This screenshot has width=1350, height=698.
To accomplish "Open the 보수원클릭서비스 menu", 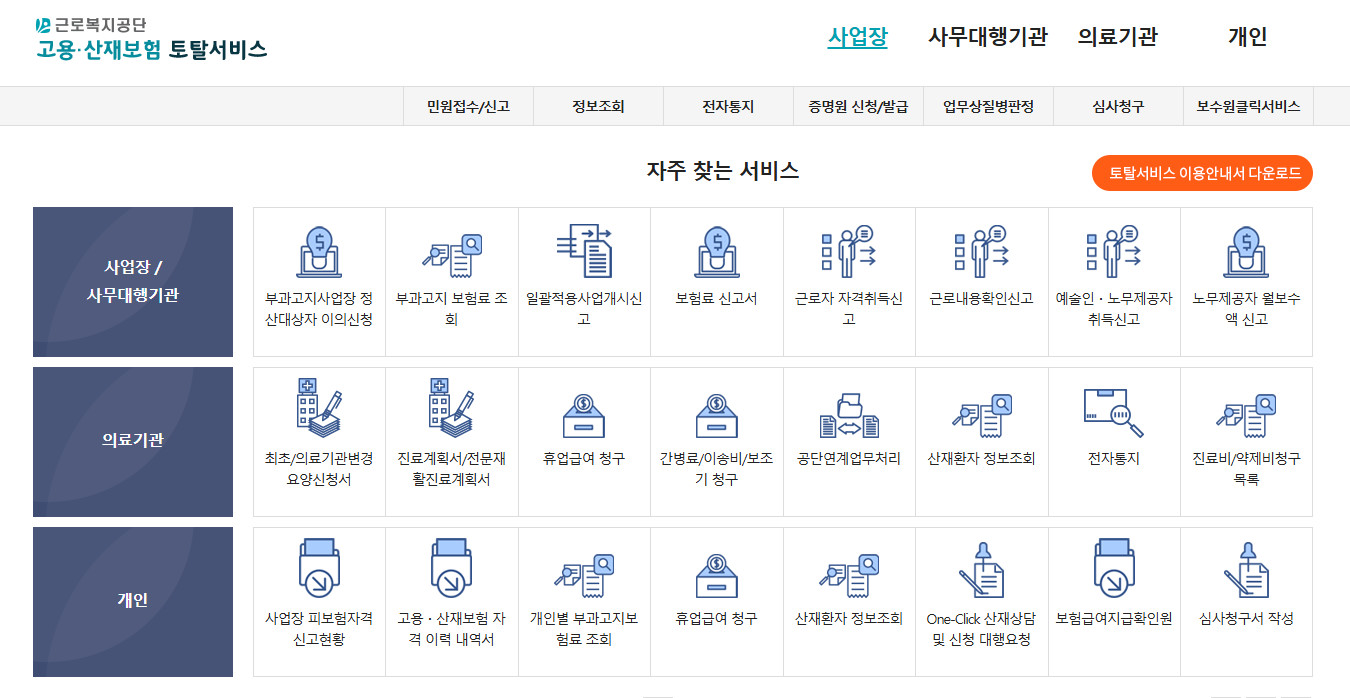I will (1248, 106).
